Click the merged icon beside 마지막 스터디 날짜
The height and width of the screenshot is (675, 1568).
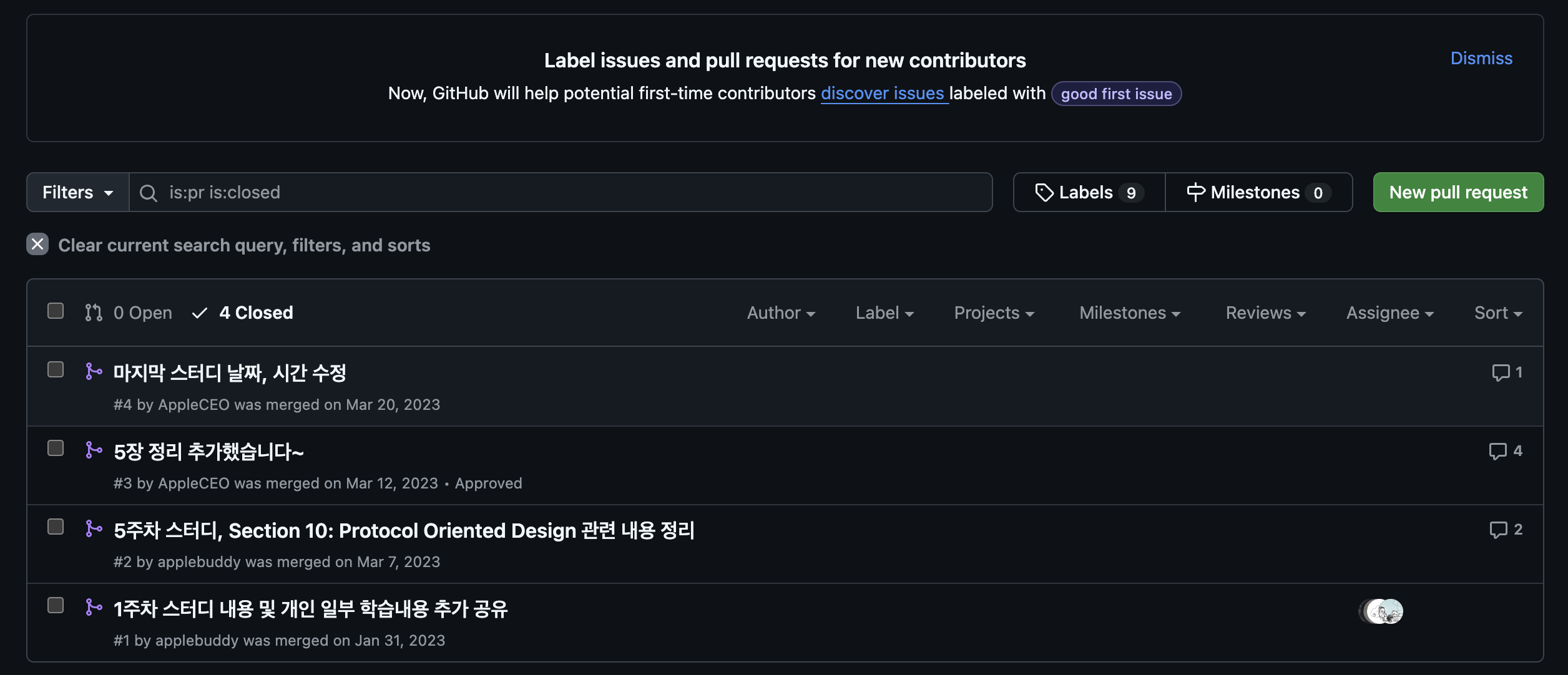click(94, 372)
